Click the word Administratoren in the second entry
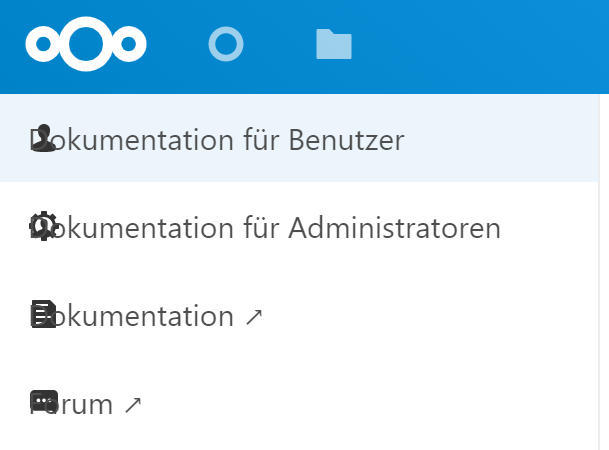This screenshot has width=609, height=450. click(x=395, y=228)
